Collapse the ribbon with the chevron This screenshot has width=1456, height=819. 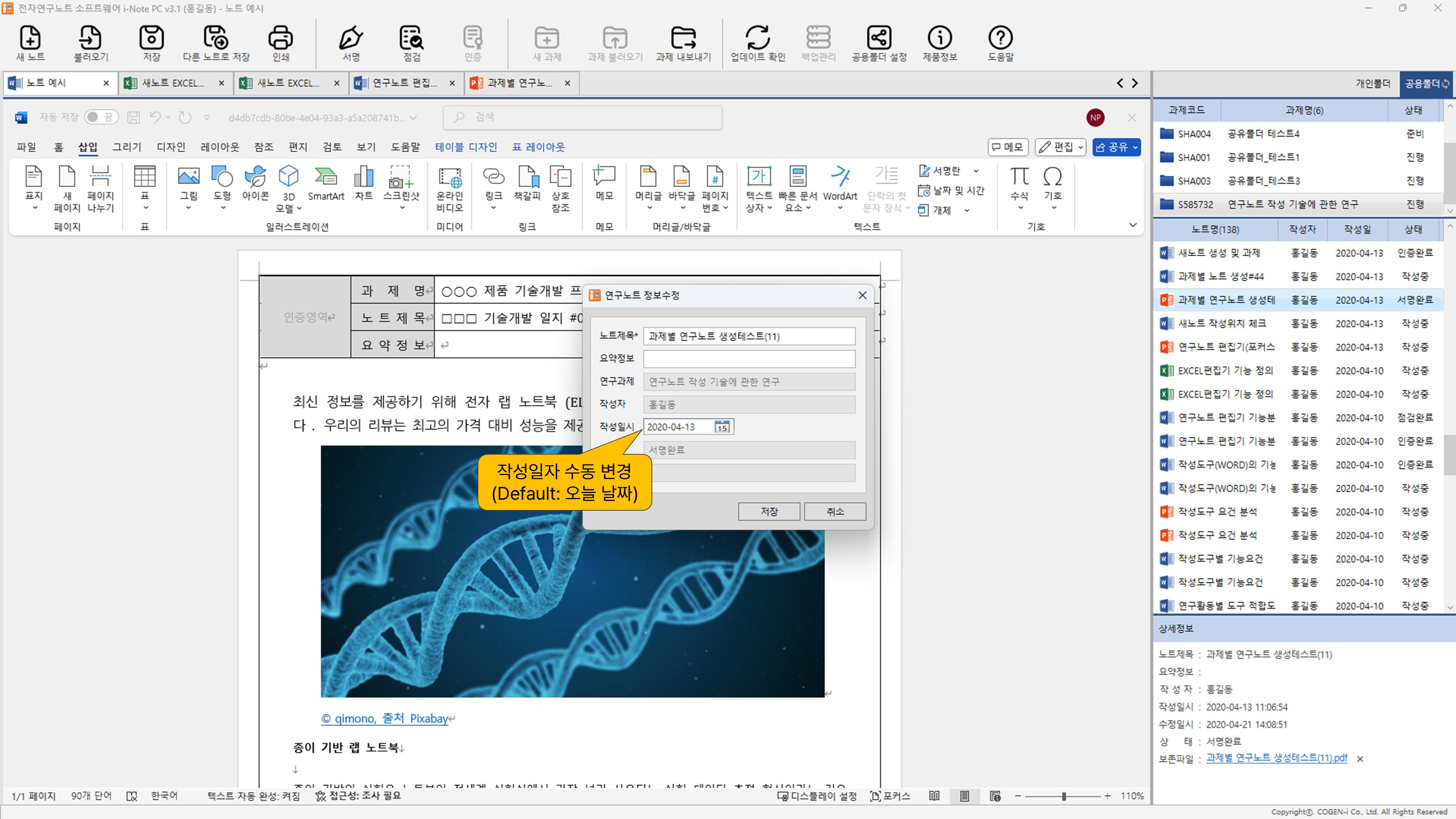click(1133, 225)
